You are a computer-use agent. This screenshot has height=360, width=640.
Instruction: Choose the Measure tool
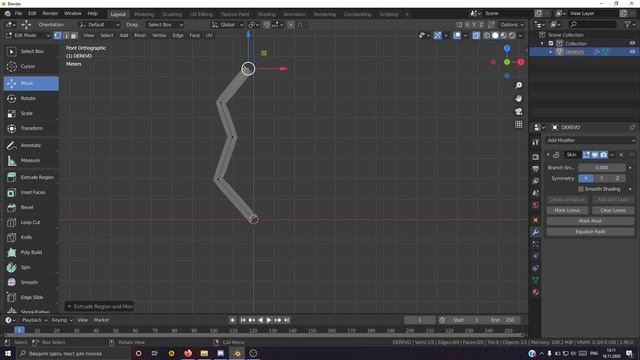coord(31,160)
